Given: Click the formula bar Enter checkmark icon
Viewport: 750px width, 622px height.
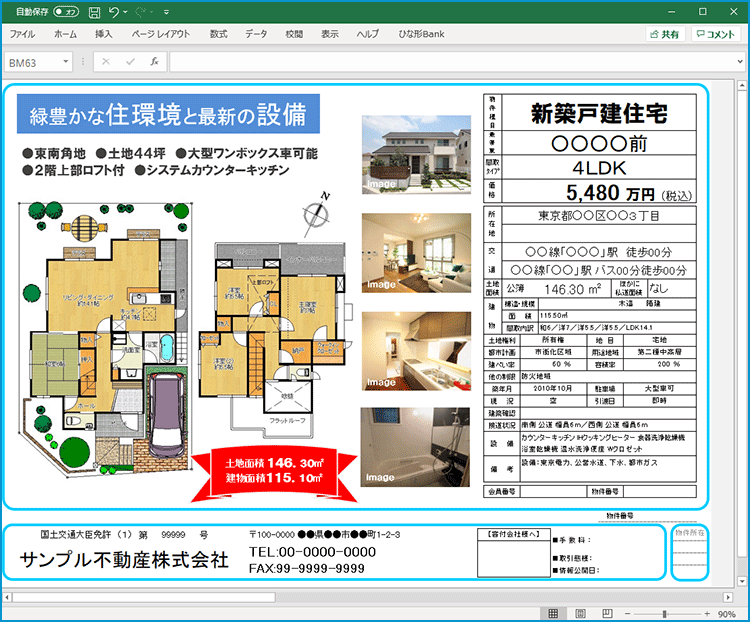Looking at the screenshot, I should pos(130,62).
